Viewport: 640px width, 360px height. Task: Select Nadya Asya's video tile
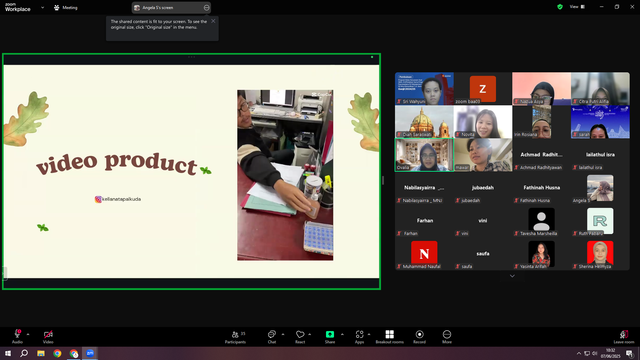(542, 89)
